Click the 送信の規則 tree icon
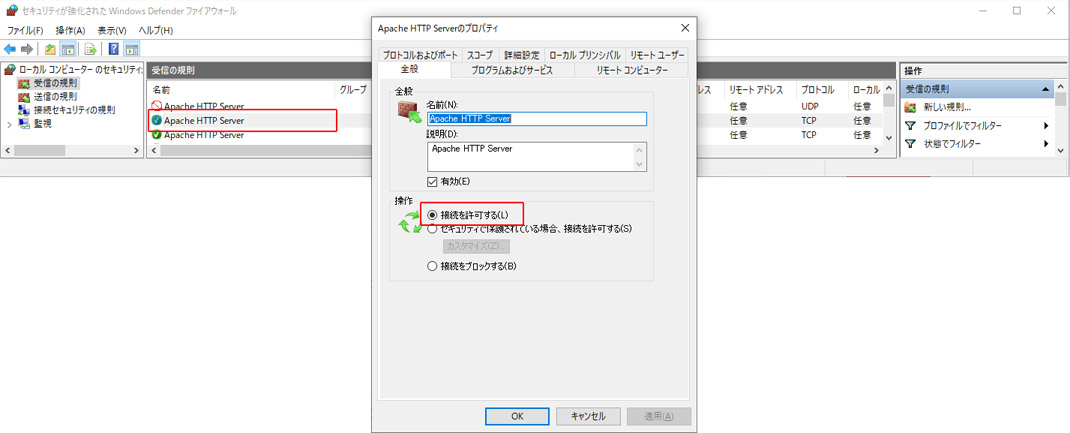The height and width of the screenshot is (433, 1070). (24, 97)
